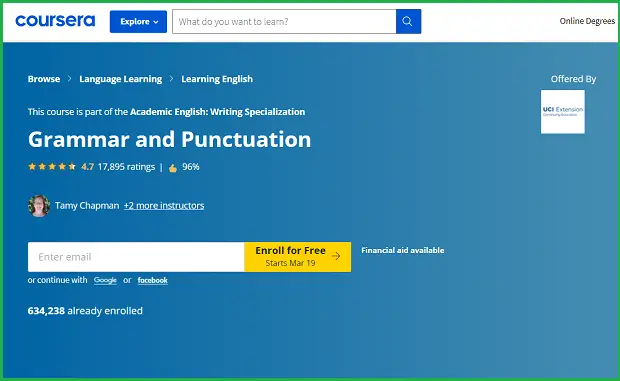This screenshot has width=620, height=381.
Task: Show the +2 more instructors link
Action: pos(164,206)
